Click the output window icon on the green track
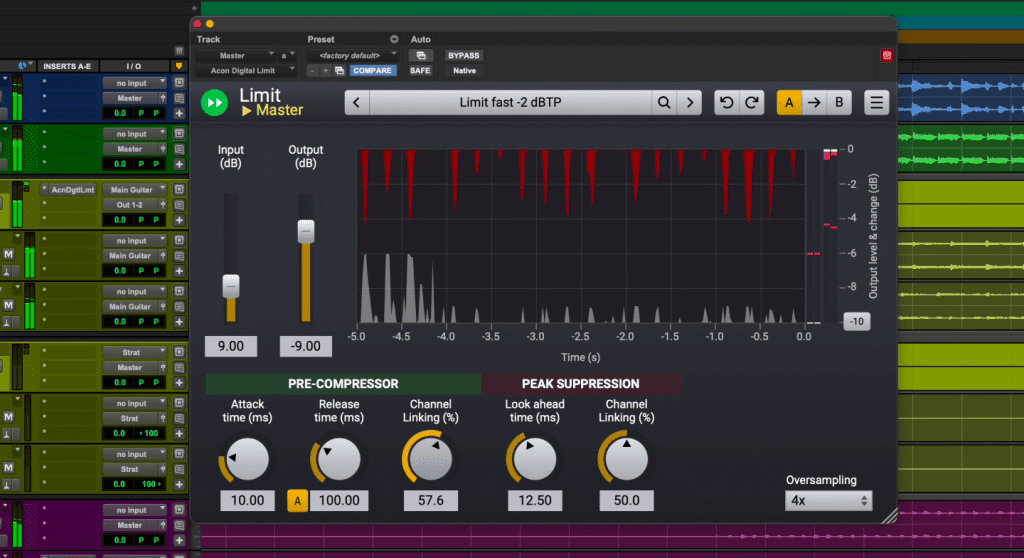 pyautogui.click(x=179, y=133)
